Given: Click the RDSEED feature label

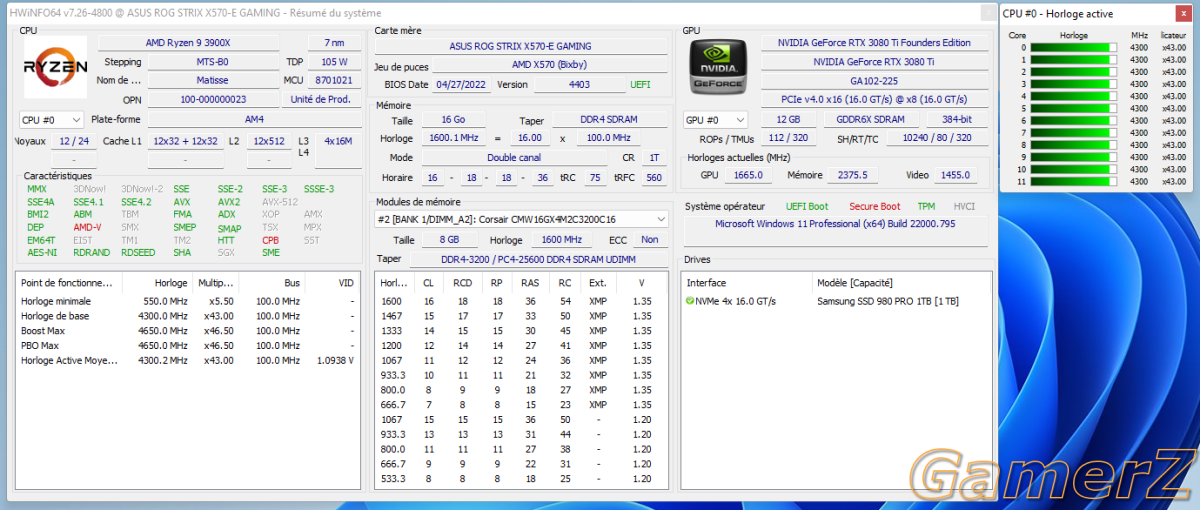Looking at the screenshot, I should (138, 253).
